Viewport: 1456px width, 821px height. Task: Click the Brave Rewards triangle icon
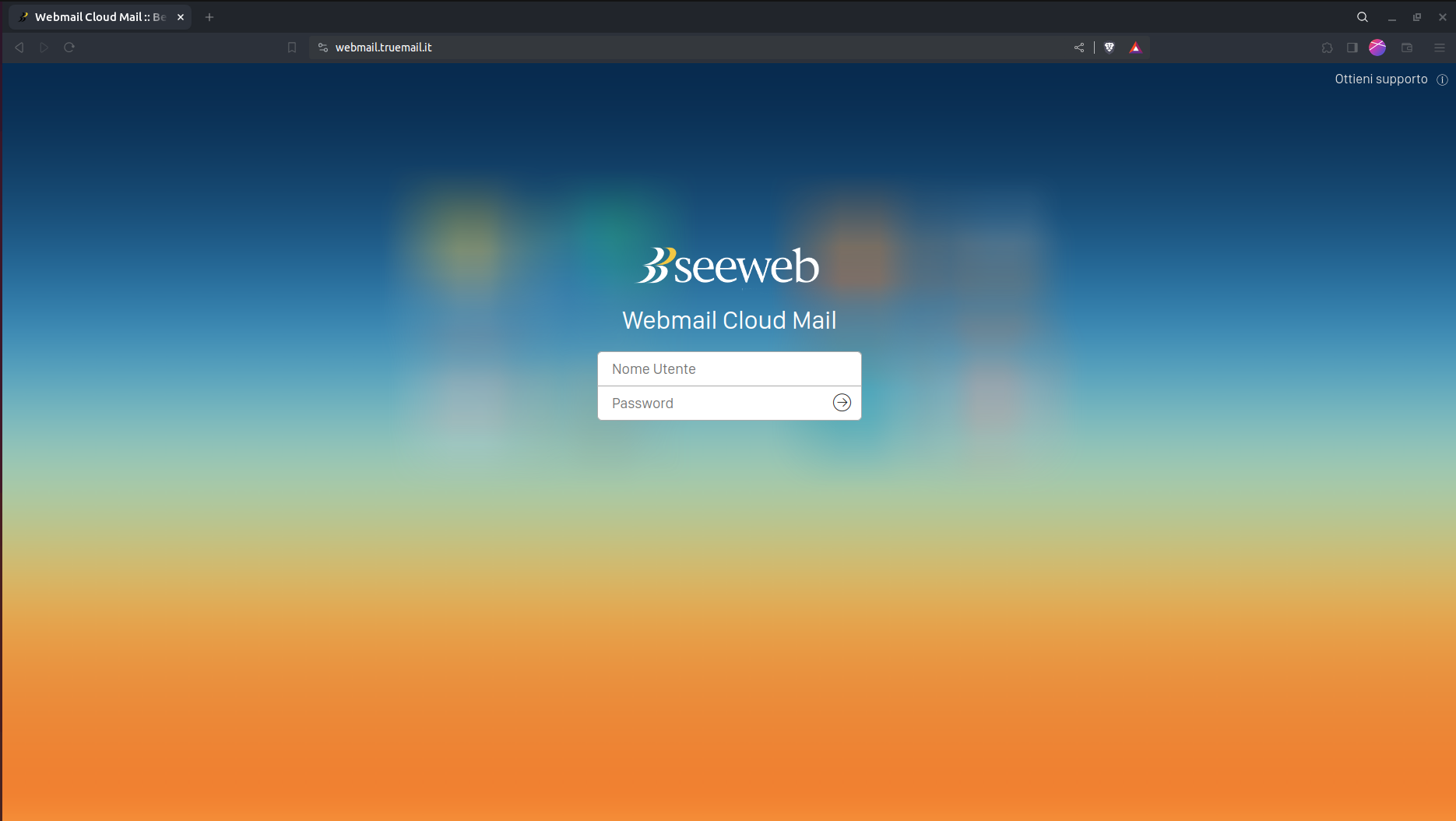pos(1135,48)
